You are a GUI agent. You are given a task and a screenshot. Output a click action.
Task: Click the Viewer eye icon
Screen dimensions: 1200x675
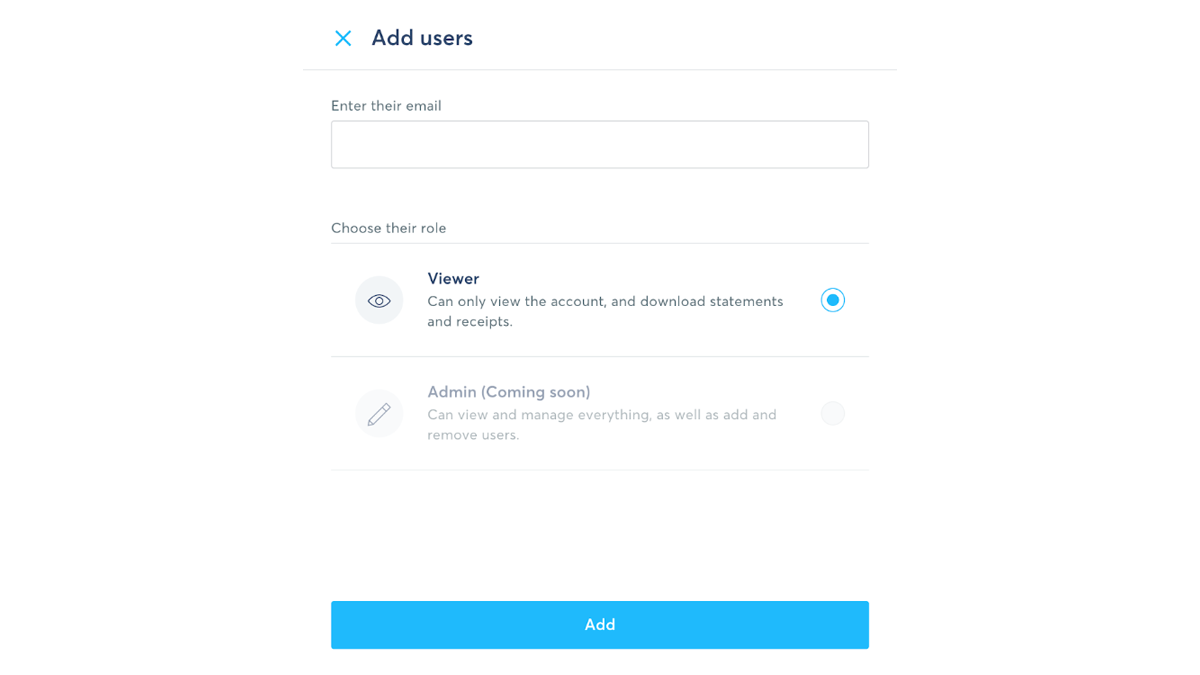[x=379, y=300]
